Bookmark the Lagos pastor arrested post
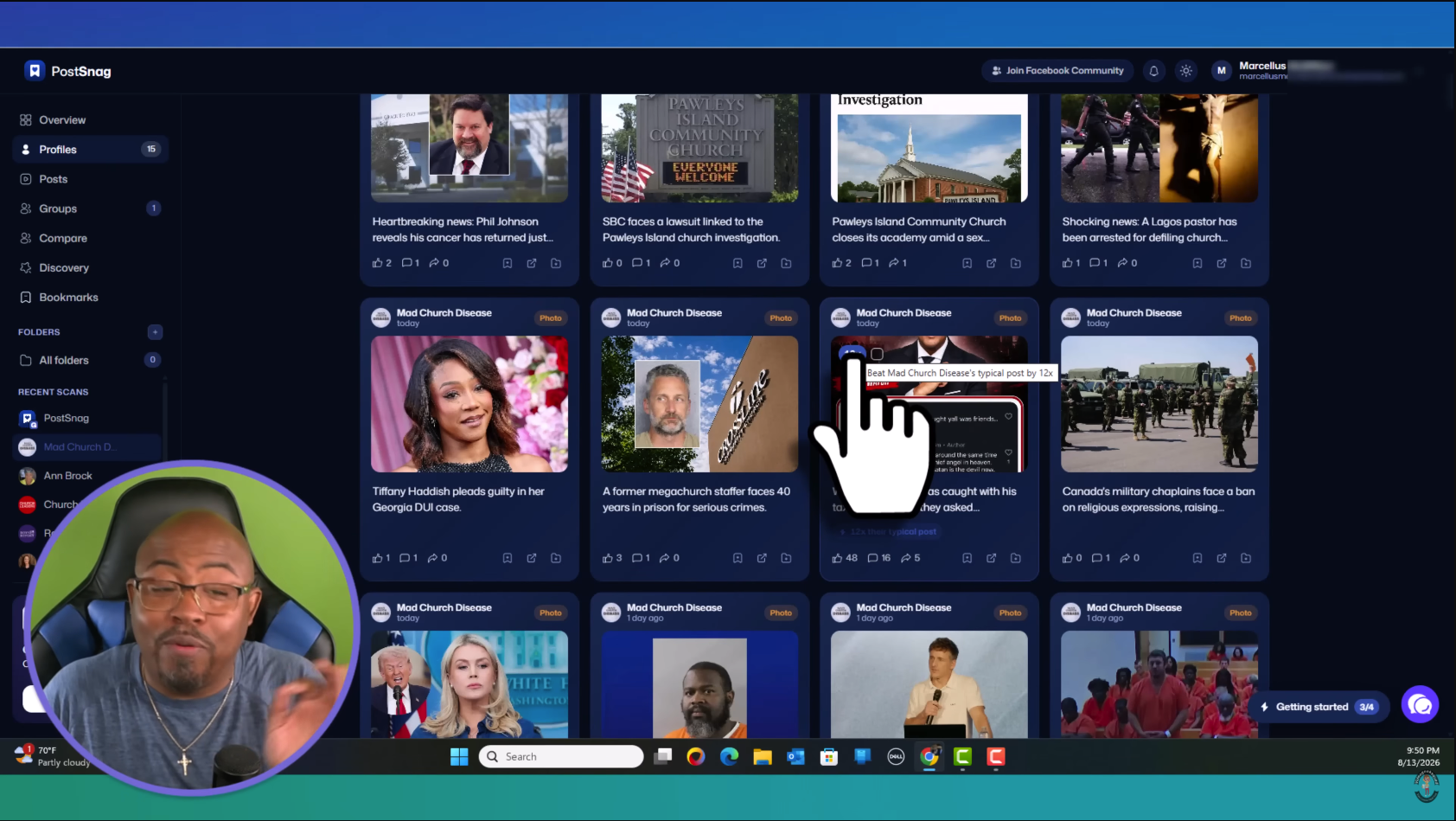Image resolution: width=1456 pixels, height=821 pixels. coord(1197,263)
